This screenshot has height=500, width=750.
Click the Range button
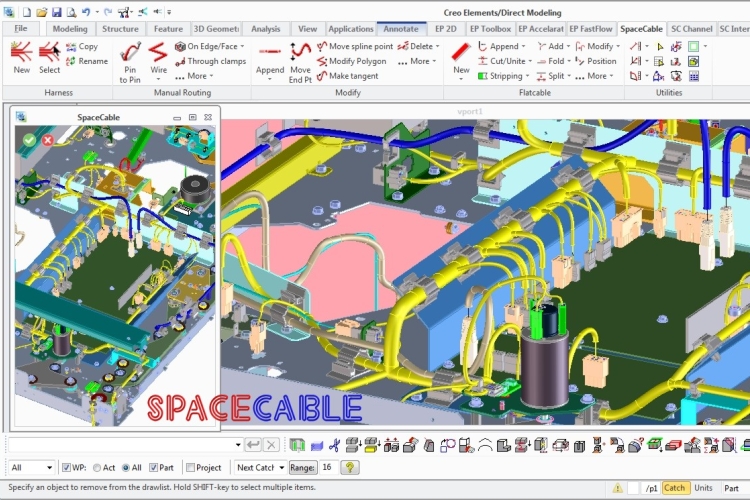(x=302, y=467)
